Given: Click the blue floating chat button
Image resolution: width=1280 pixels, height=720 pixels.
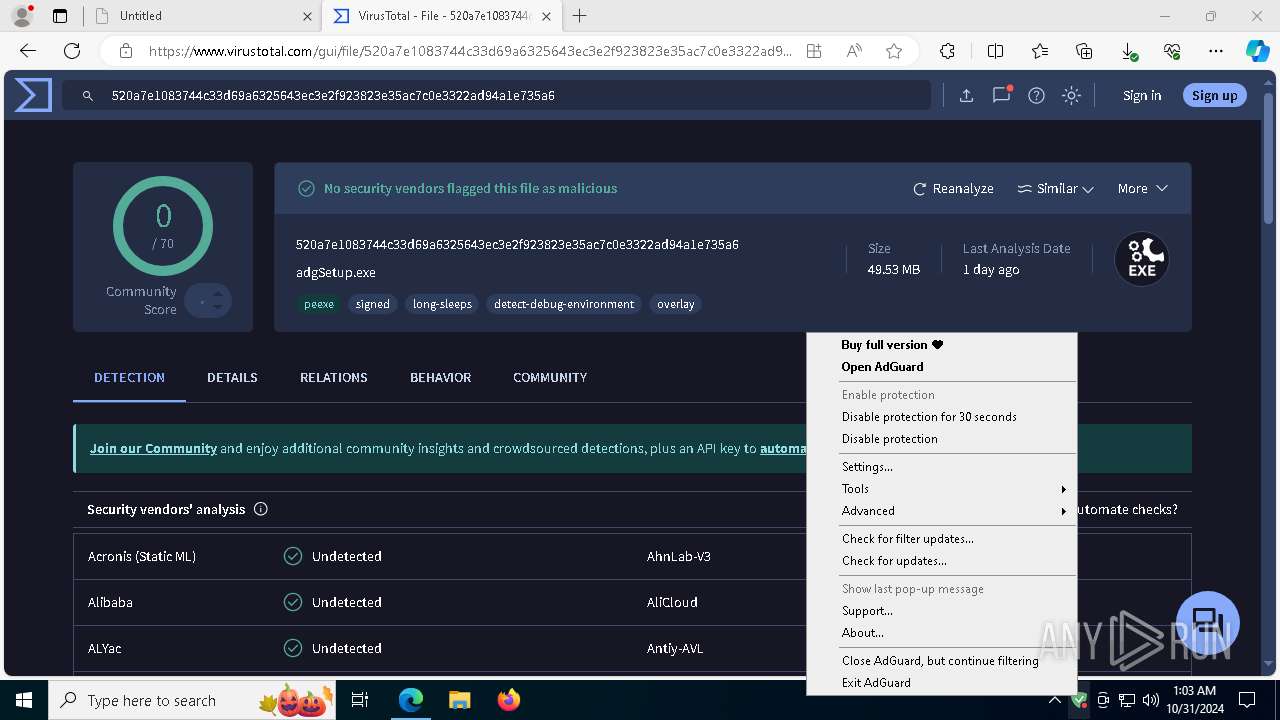Looking at the screenshot, I should [x=1208, y=622].
